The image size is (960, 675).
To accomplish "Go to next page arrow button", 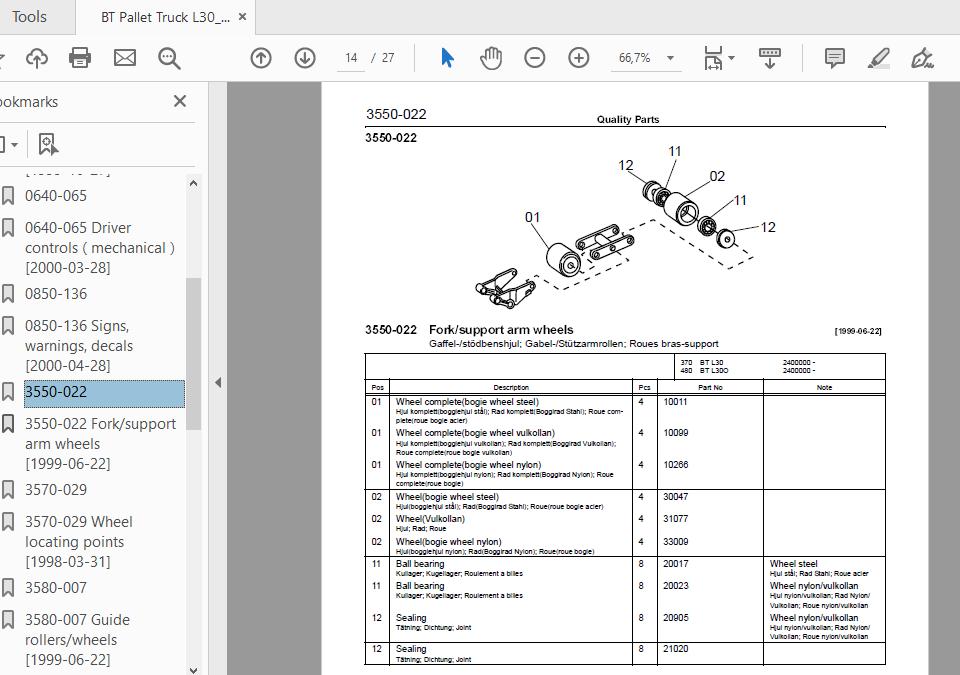I will (x=305, y=58).
